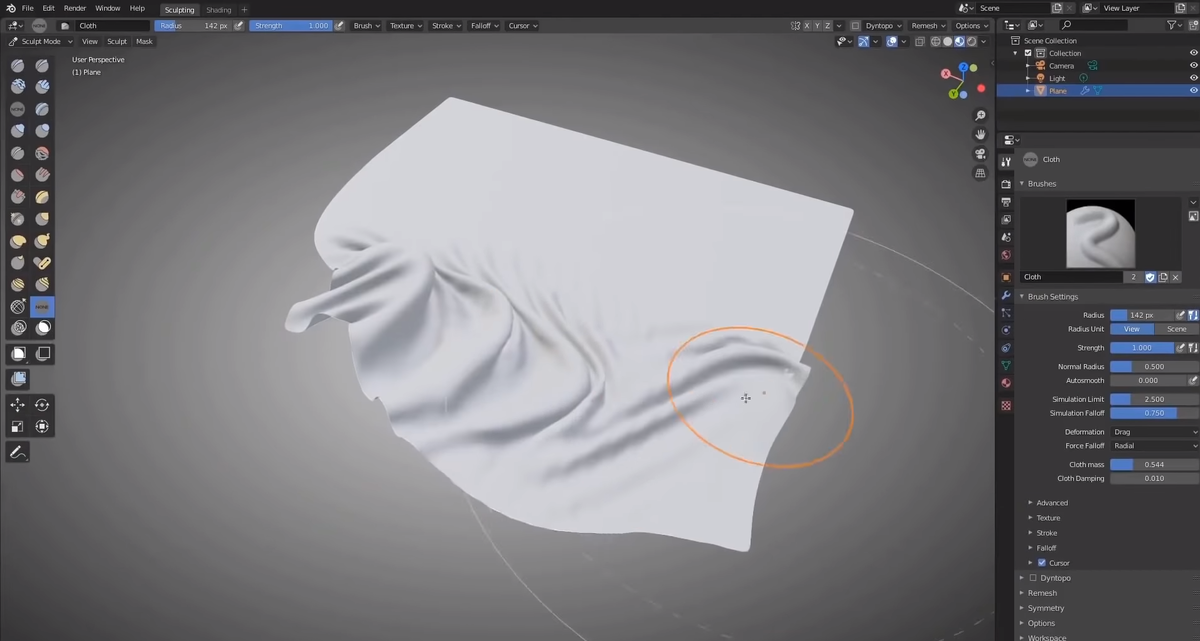Open the File menu

[x=27, y=8]
